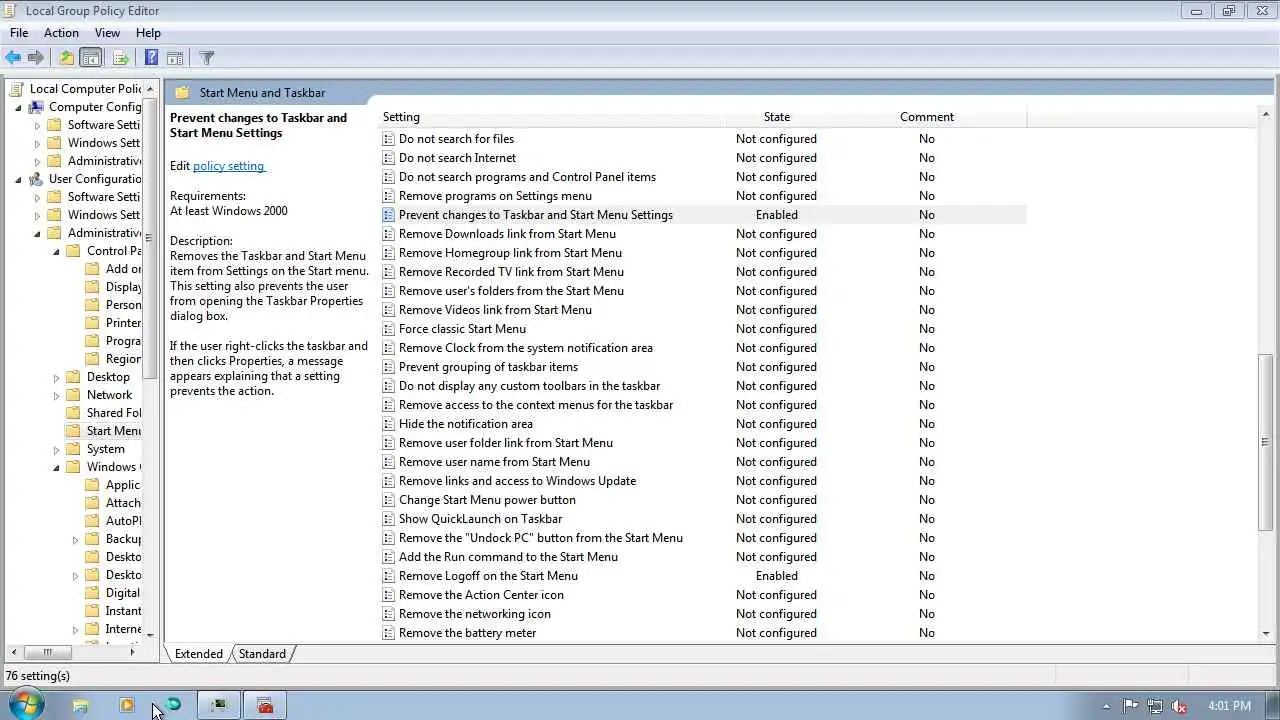This screenshot has width=1280, height=720.
Task: Click folder icon in Start Menu and Taskbar header
Action: 182,93
